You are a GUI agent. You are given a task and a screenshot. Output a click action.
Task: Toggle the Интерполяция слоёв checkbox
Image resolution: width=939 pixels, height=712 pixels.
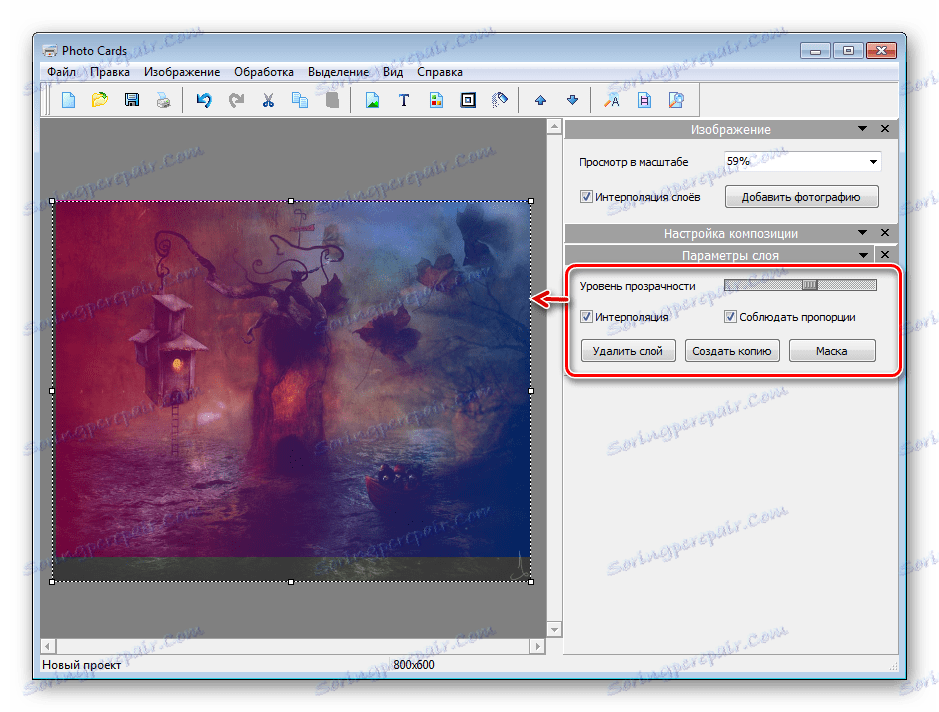pyautogui.click(x=586, y=197)
